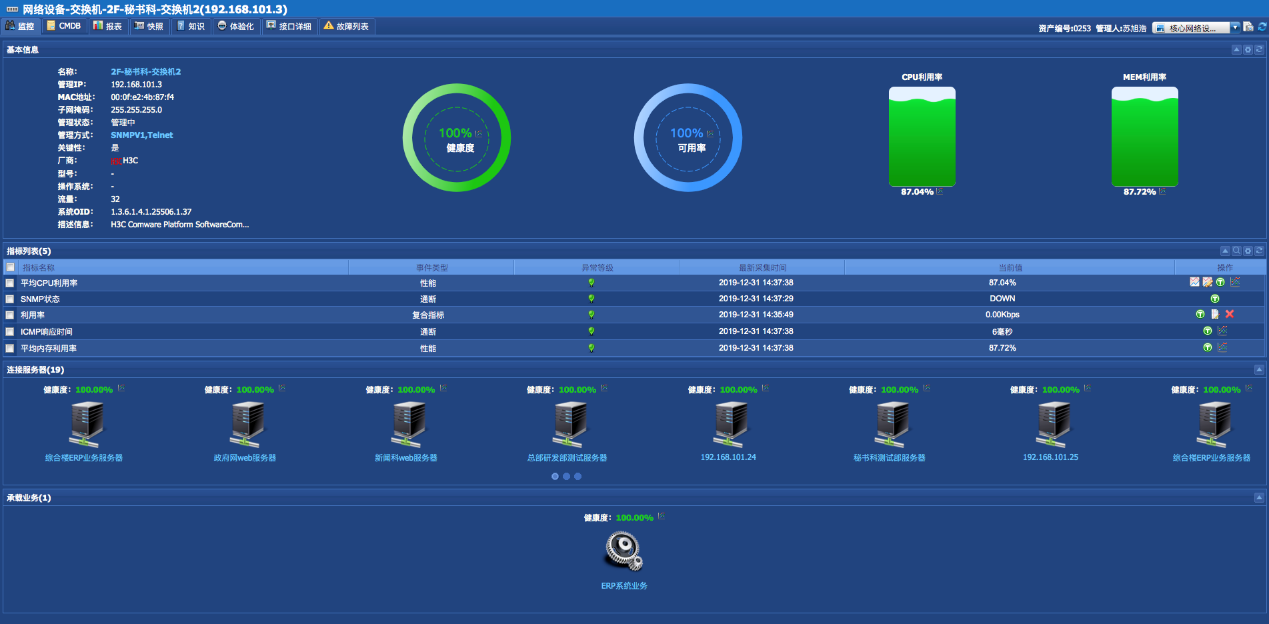Screen dimensions: 1269x624
Task: Click the green CPU利用率 gauge bar
Action: coord(922,137)
